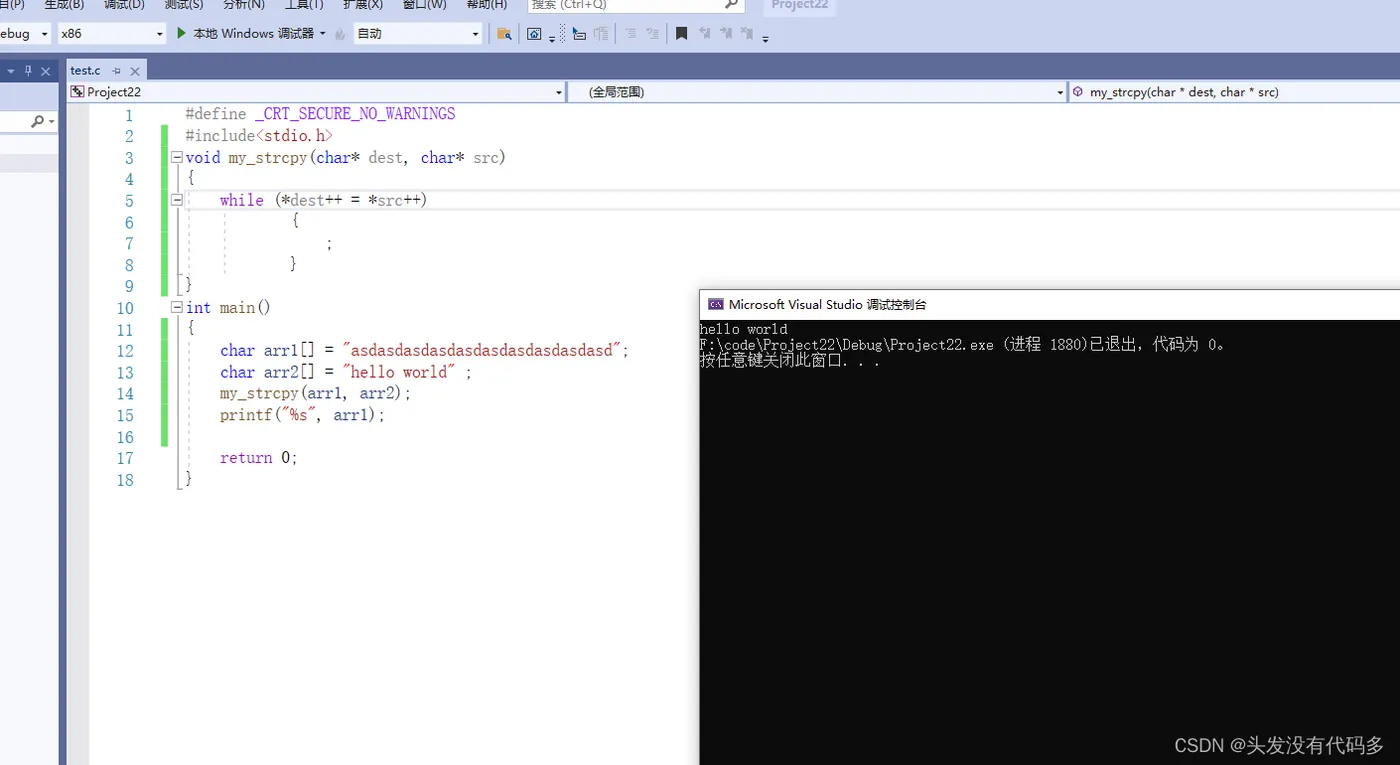Viewport: 1400px width, 765px height.
Task: Open the Debug configuration dropdown
Action: click(x=25, y=34)
